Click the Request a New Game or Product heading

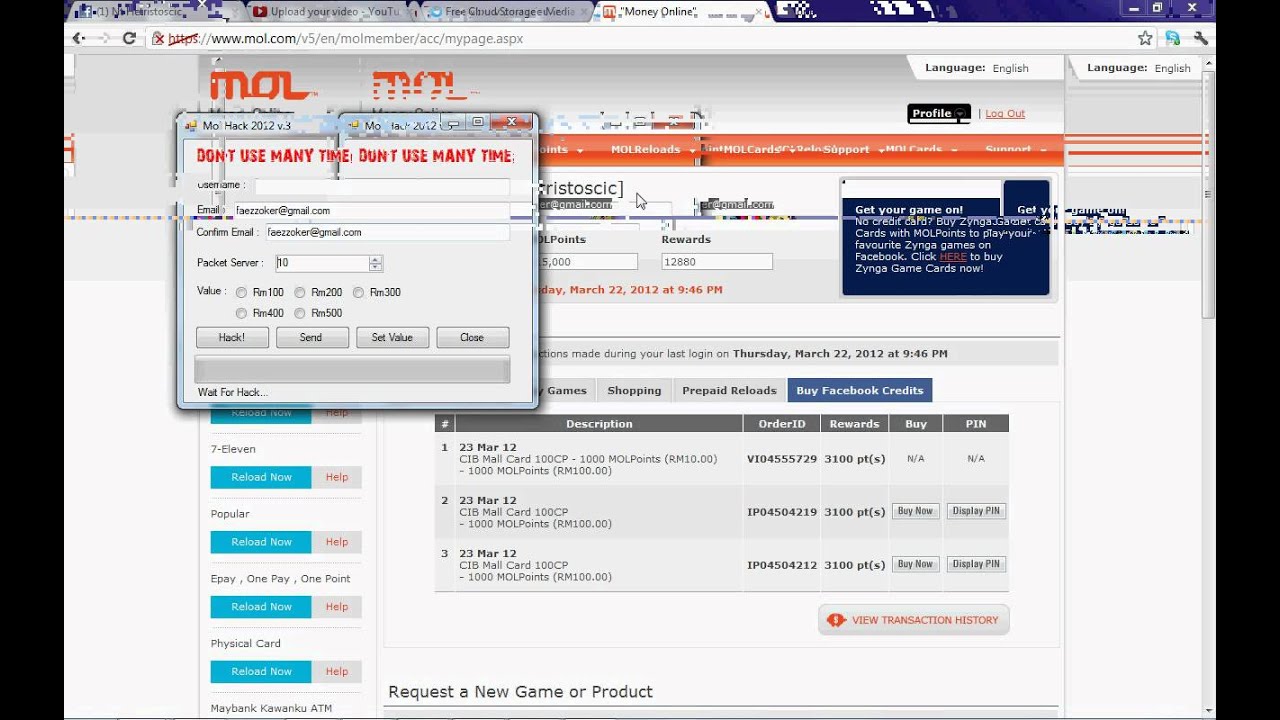click(520, 692)
